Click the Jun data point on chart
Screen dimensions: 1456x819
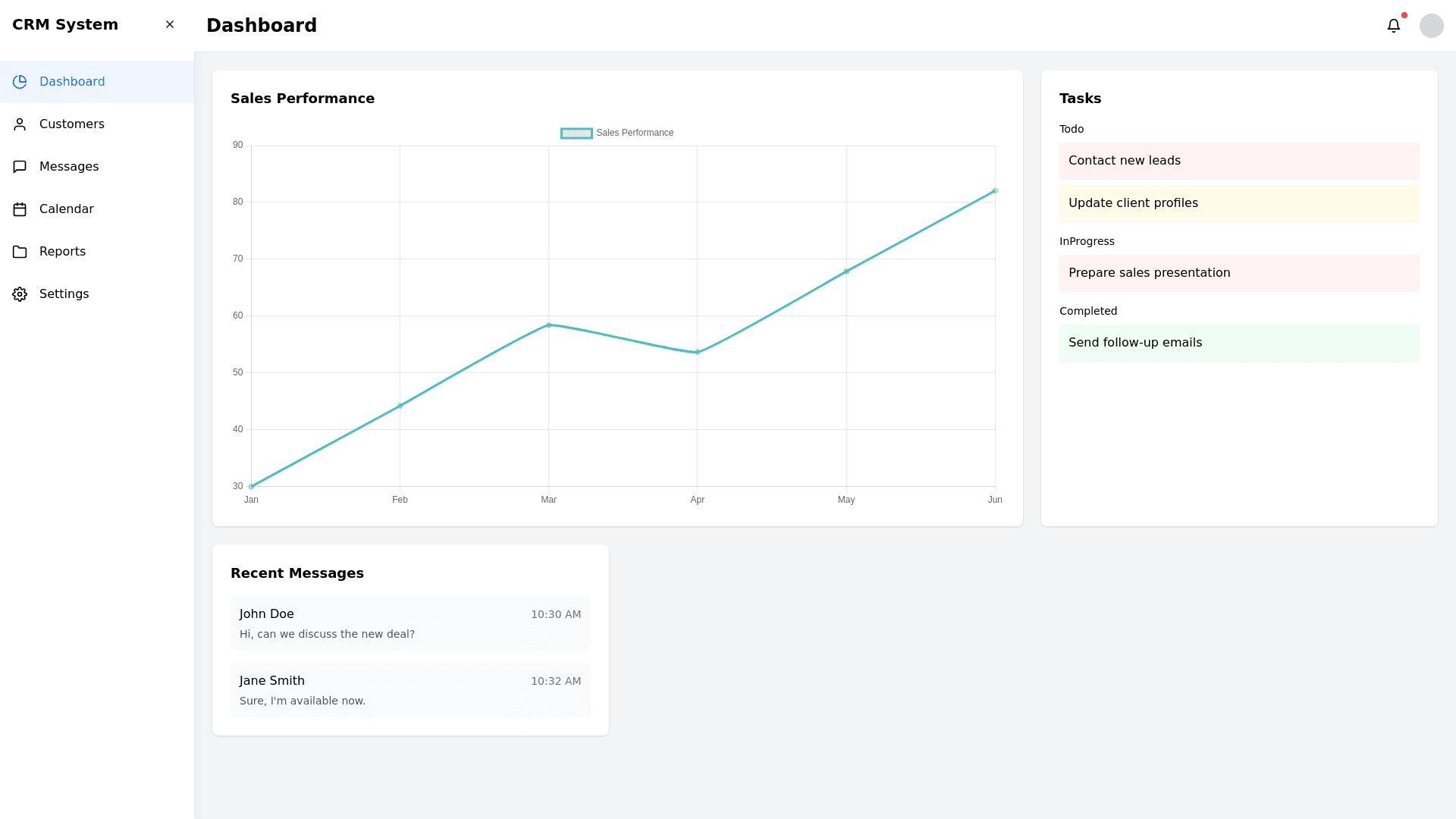click(995, 191)
